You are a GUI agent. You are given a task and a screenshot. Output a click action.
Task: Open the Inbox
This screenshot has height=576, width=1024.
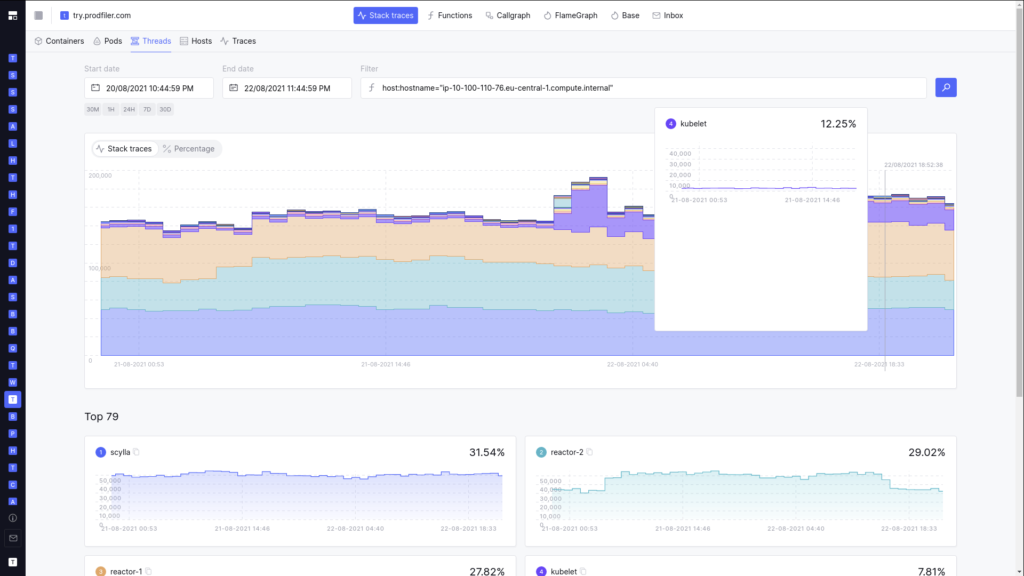point(667,15)
